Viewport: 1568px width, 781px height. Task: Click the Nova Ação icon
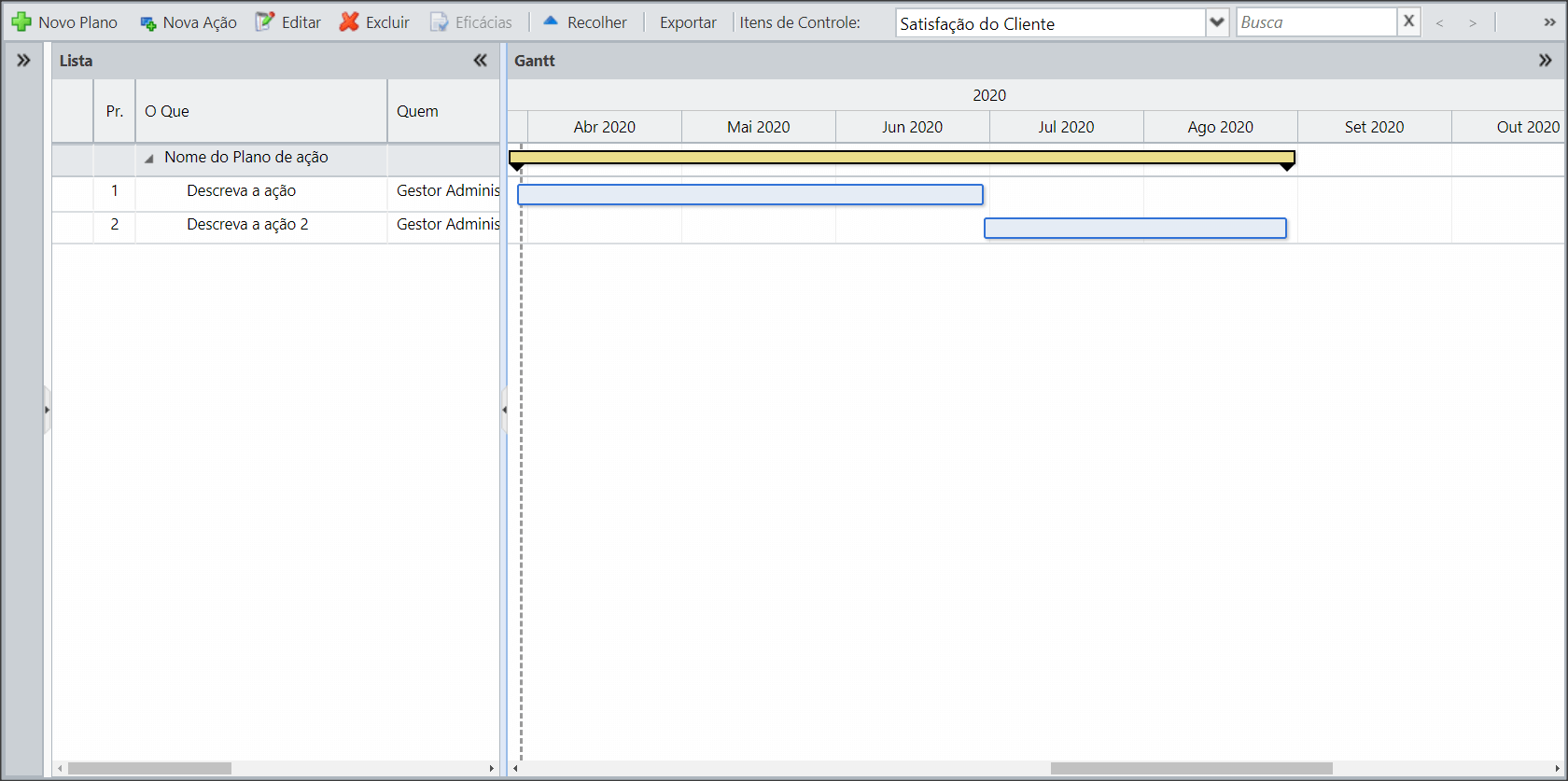tap(147, 23)
